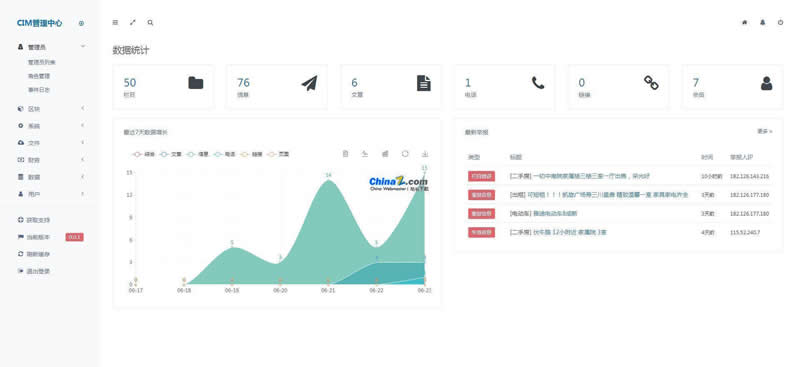800x367 pixels.
Task: Open the notification bell icon
Action: [763, 22]
